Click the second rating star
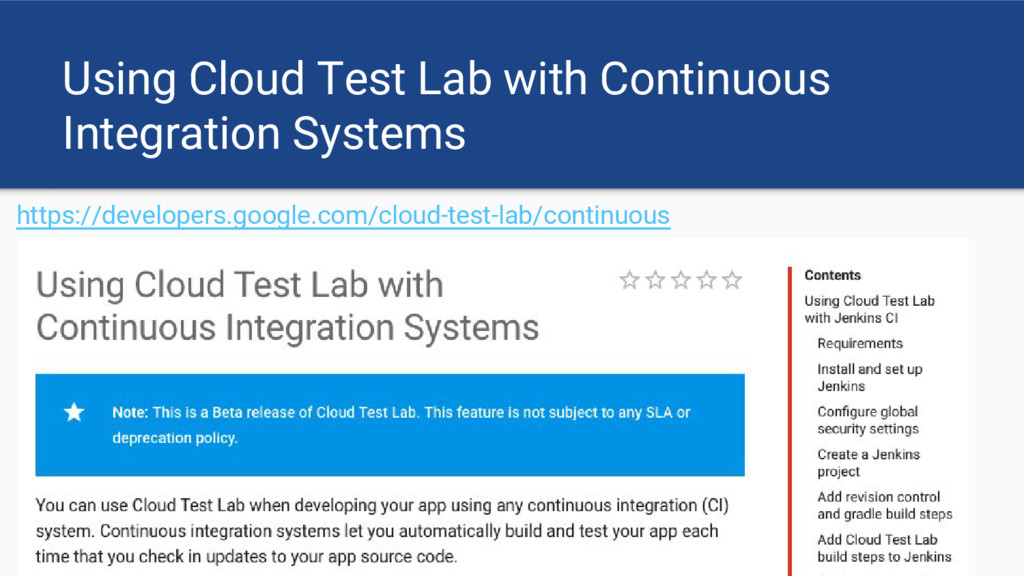This screenshot has height=576, width=1024. 656,280
